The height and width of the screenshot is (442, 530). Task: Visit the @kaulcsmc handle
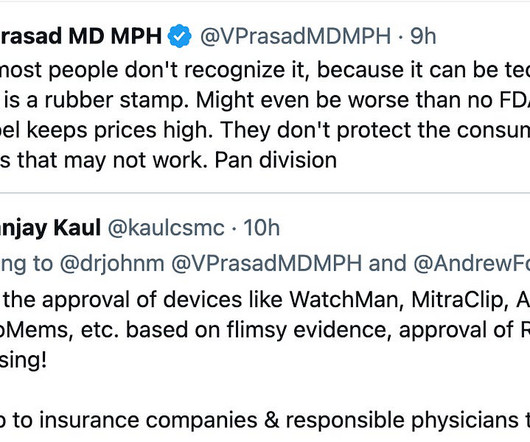(166, 228)
